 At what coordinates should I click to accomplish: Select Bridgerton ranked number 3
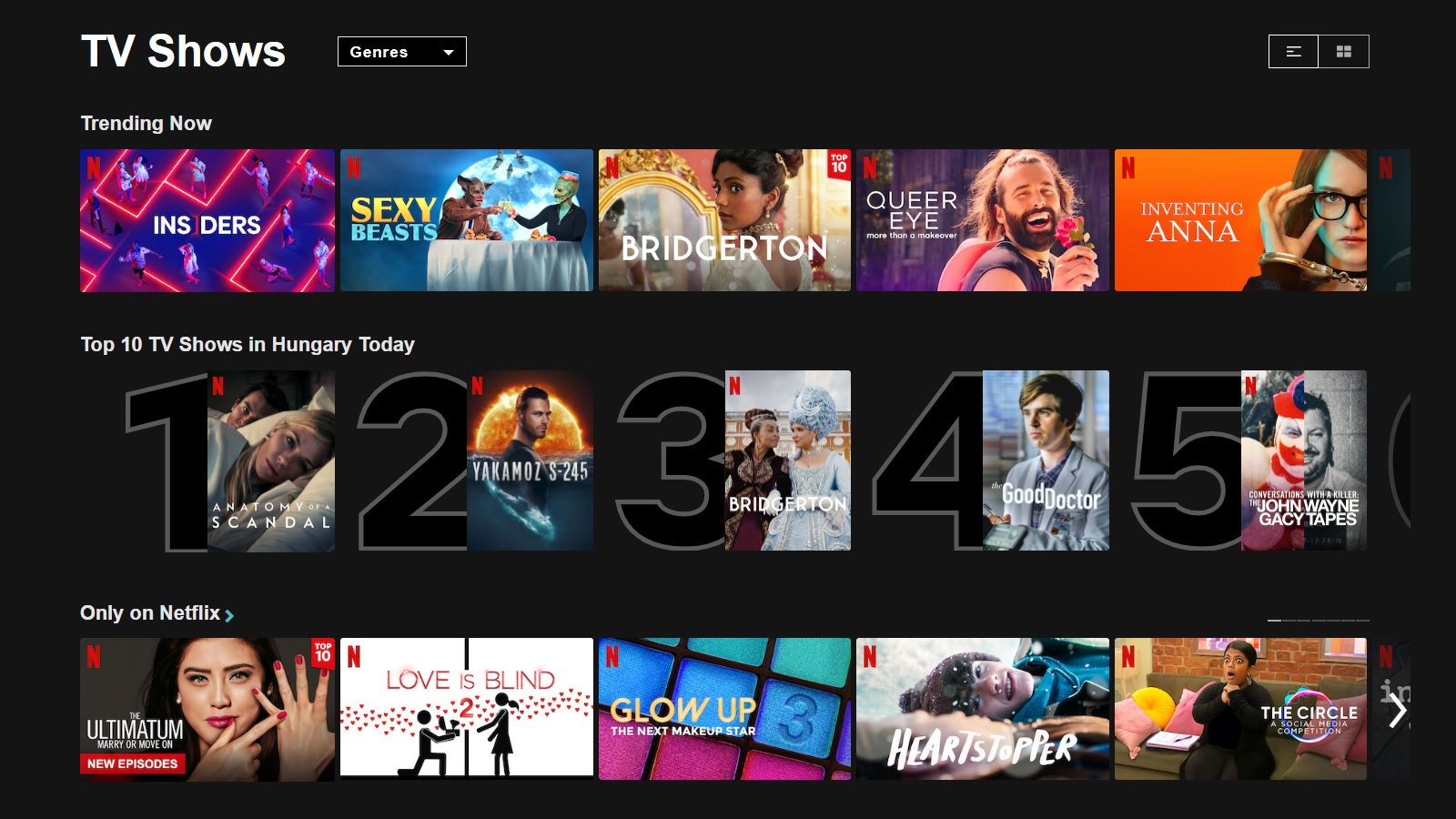(x=788, y=460)
